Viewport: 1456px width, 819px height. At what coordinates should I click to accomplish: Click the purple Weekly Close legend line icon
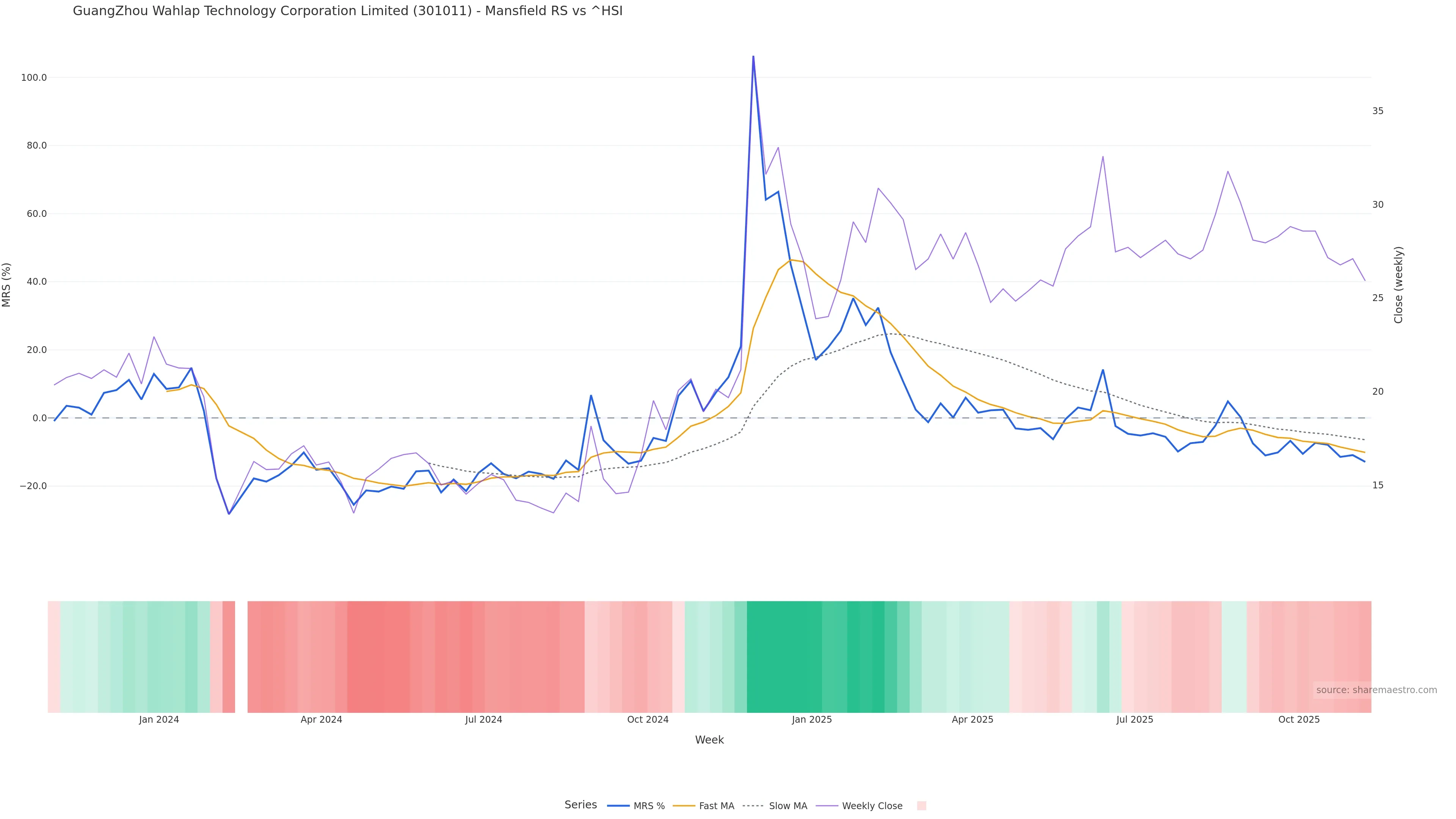pos(827,806)
